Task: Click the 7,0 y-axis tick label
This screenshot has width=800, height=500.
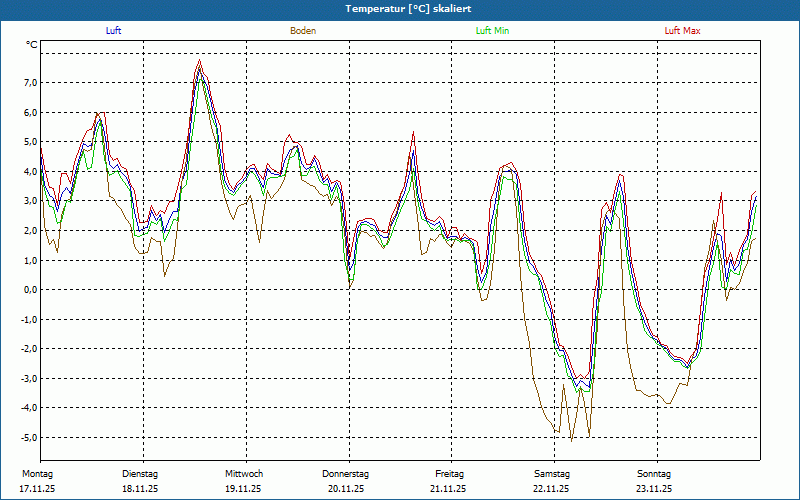Action: point(29,83)
